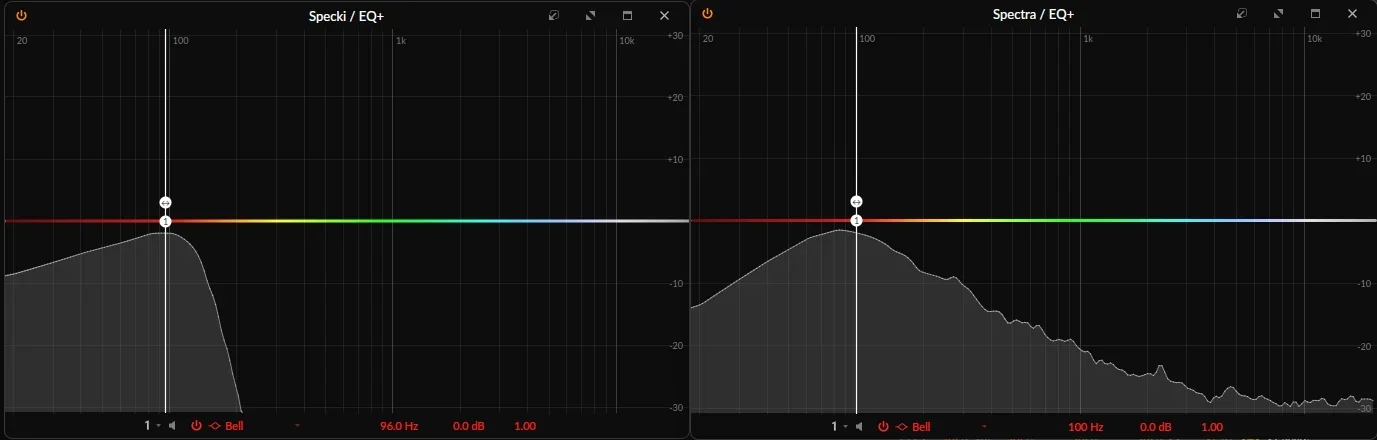
Task: Click the 96.0 Hz frequency field
Action: click(x=399, y=426)
